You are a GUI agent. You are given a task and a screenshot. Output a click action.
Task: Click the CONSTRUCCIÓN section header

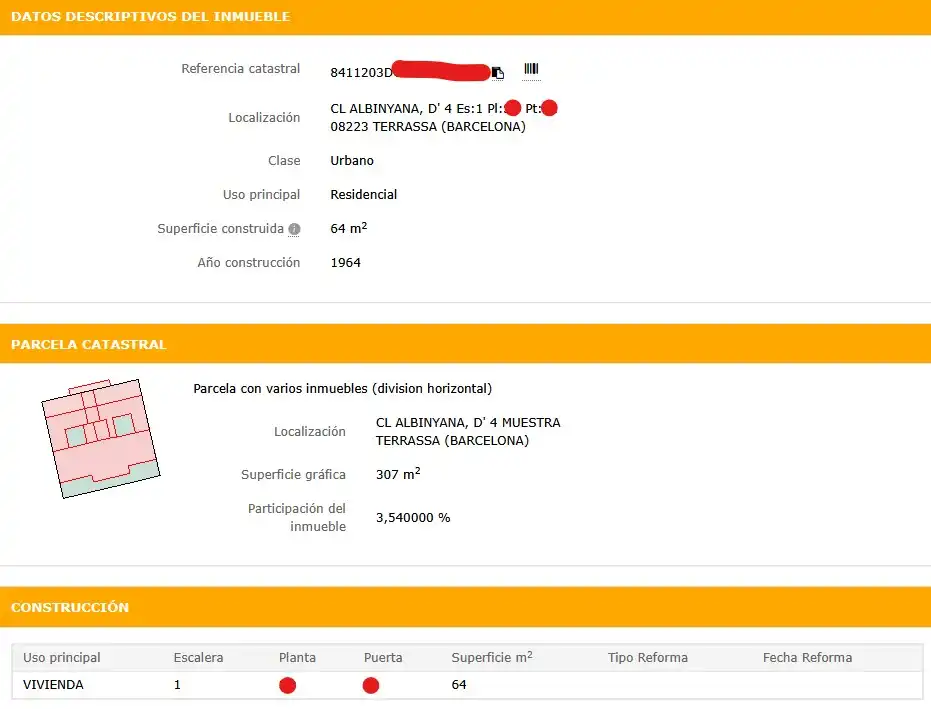tap(70, 607)
